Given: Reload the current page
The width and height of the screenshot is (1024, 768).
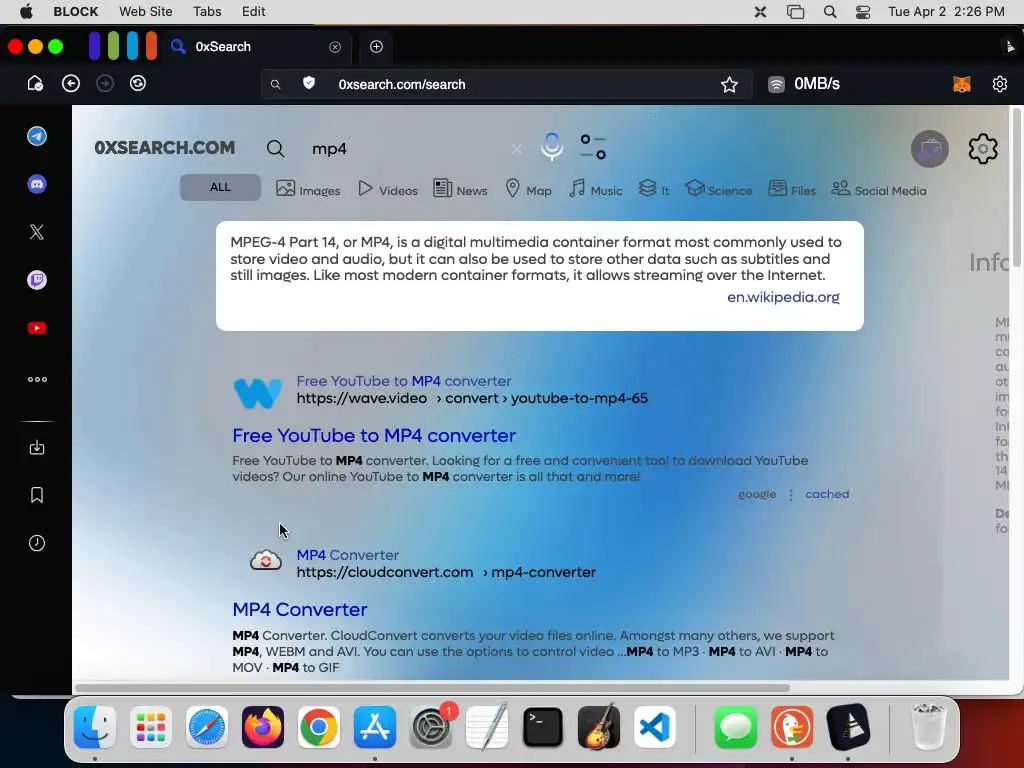Looking at the screenshot, I should coord(138,84).
